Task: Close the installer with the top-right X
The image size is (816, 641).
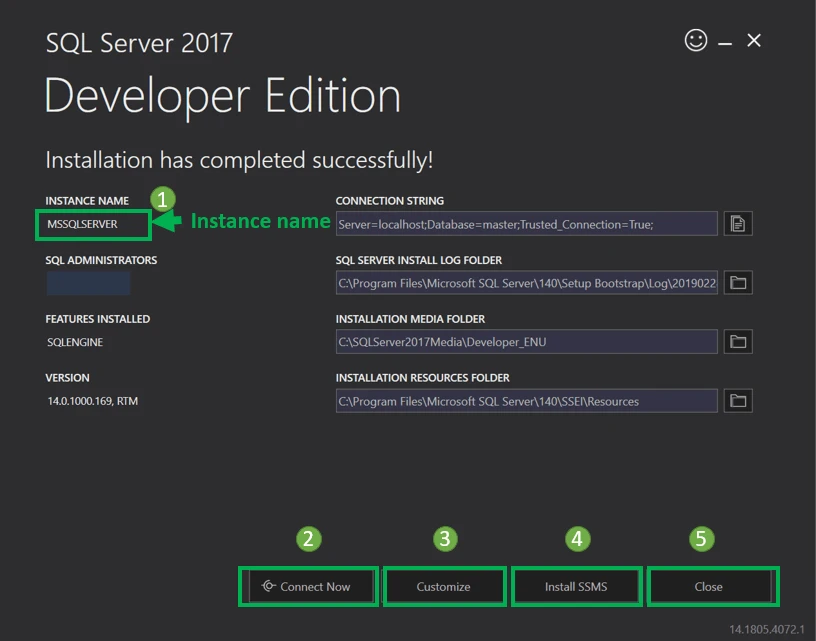Action: (x=754, y=40)
